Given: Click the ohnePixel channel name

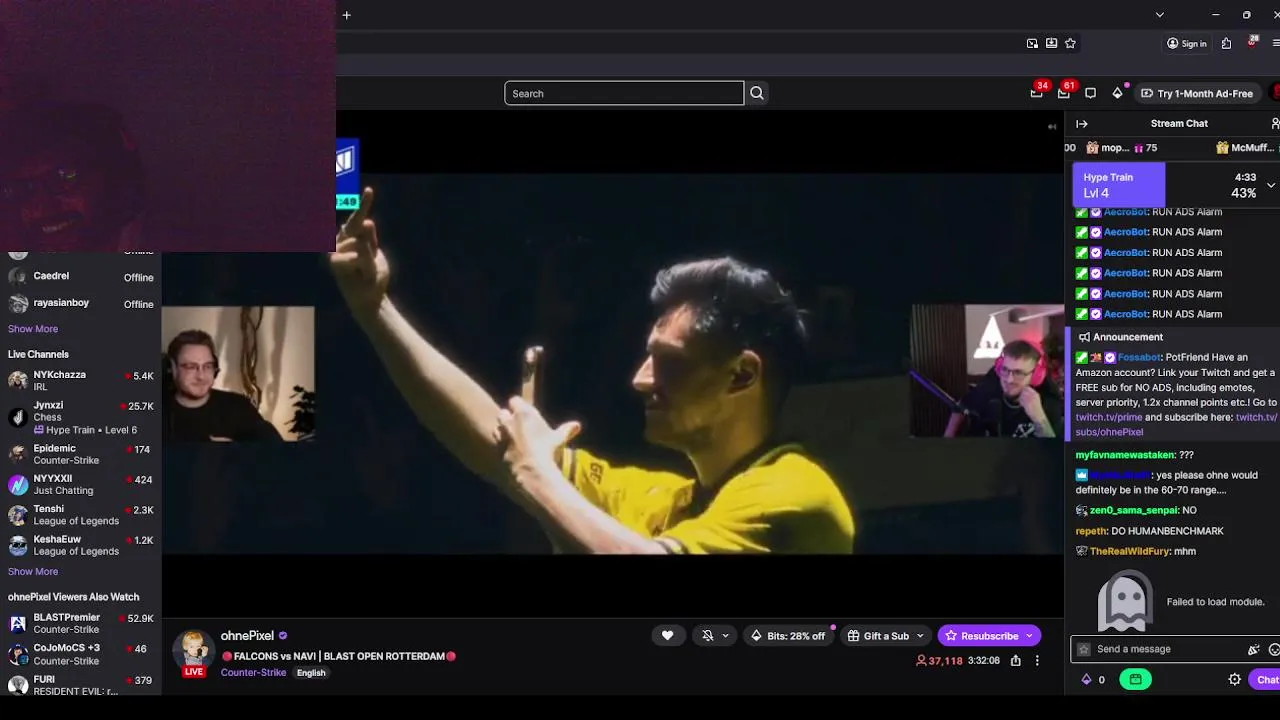Looking at the screenshot, I should point(247,636).
